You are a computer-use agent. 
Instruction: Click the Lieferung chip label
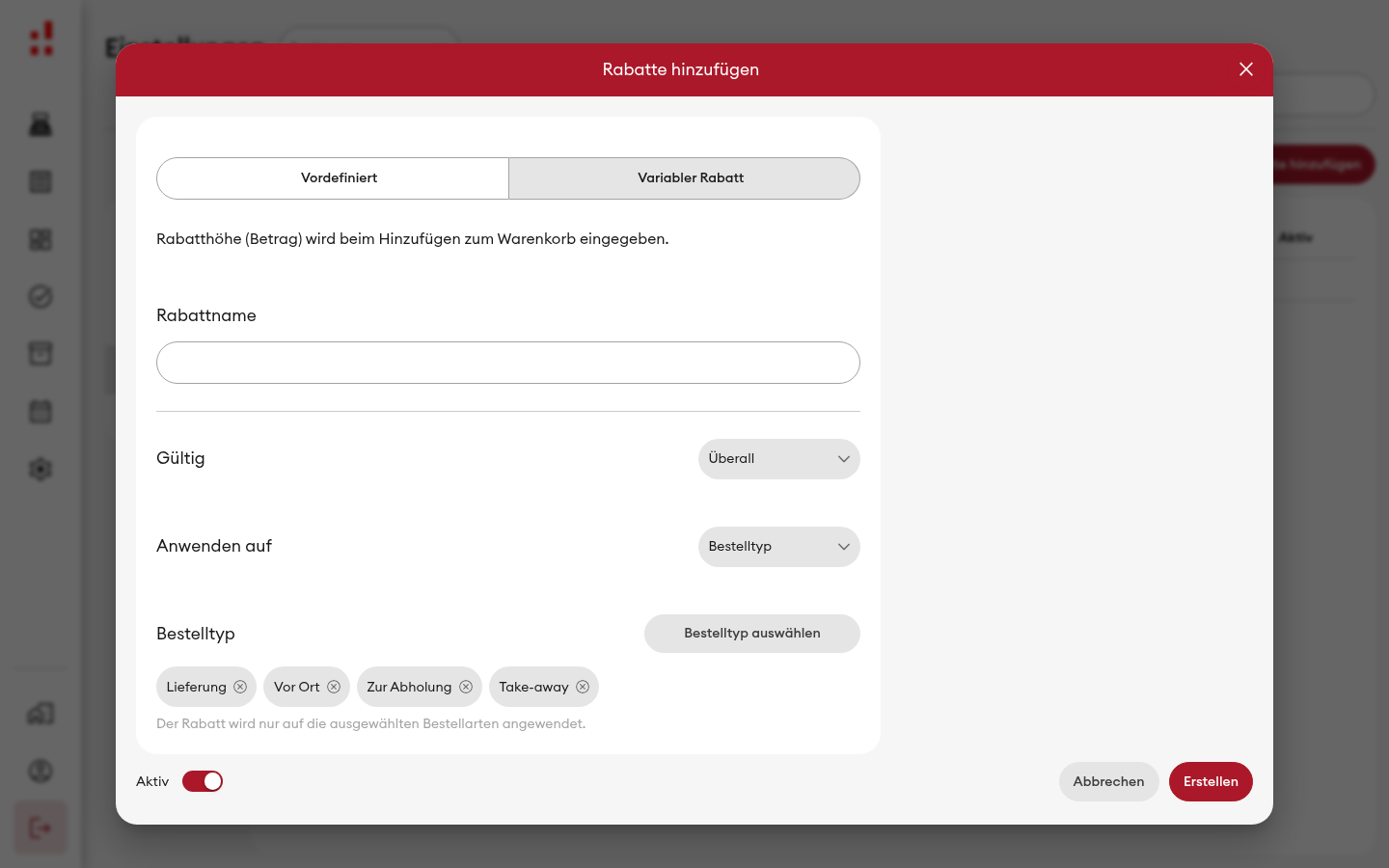pyautogui.click(x=196, y=687)
